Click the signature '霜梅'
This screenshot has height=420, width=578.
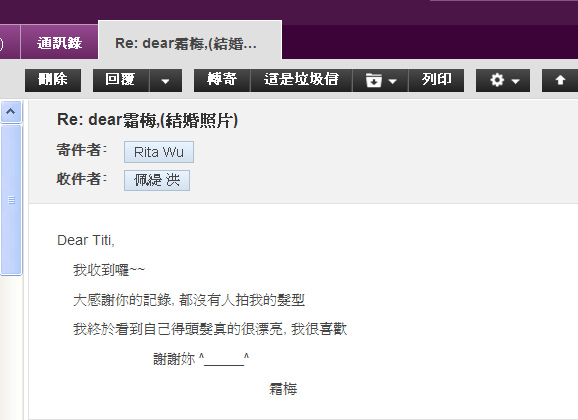(283, 389)
